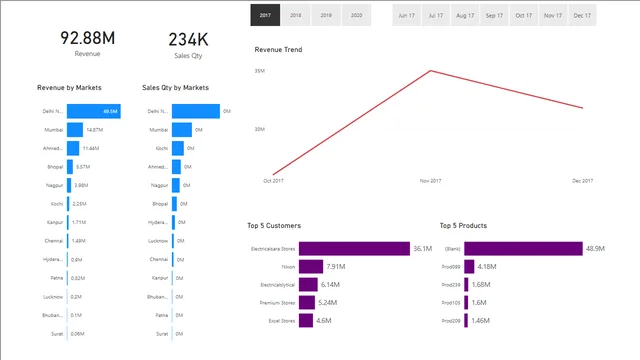Select Kochi bar in Sales Qty by Markets

[178, 148]
